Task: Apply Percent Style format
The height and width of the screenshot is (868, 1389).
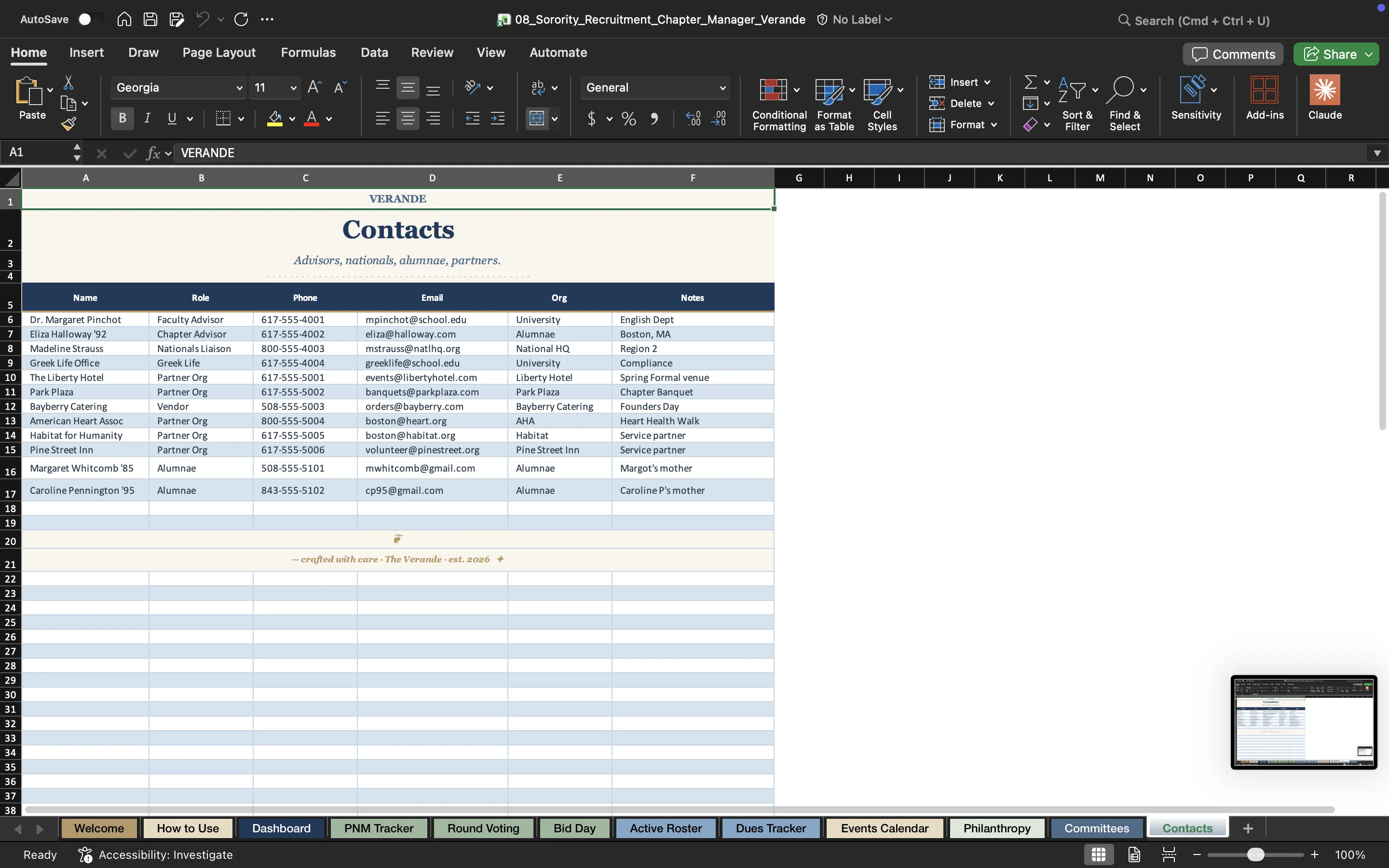Action: (x=628, y=119)
